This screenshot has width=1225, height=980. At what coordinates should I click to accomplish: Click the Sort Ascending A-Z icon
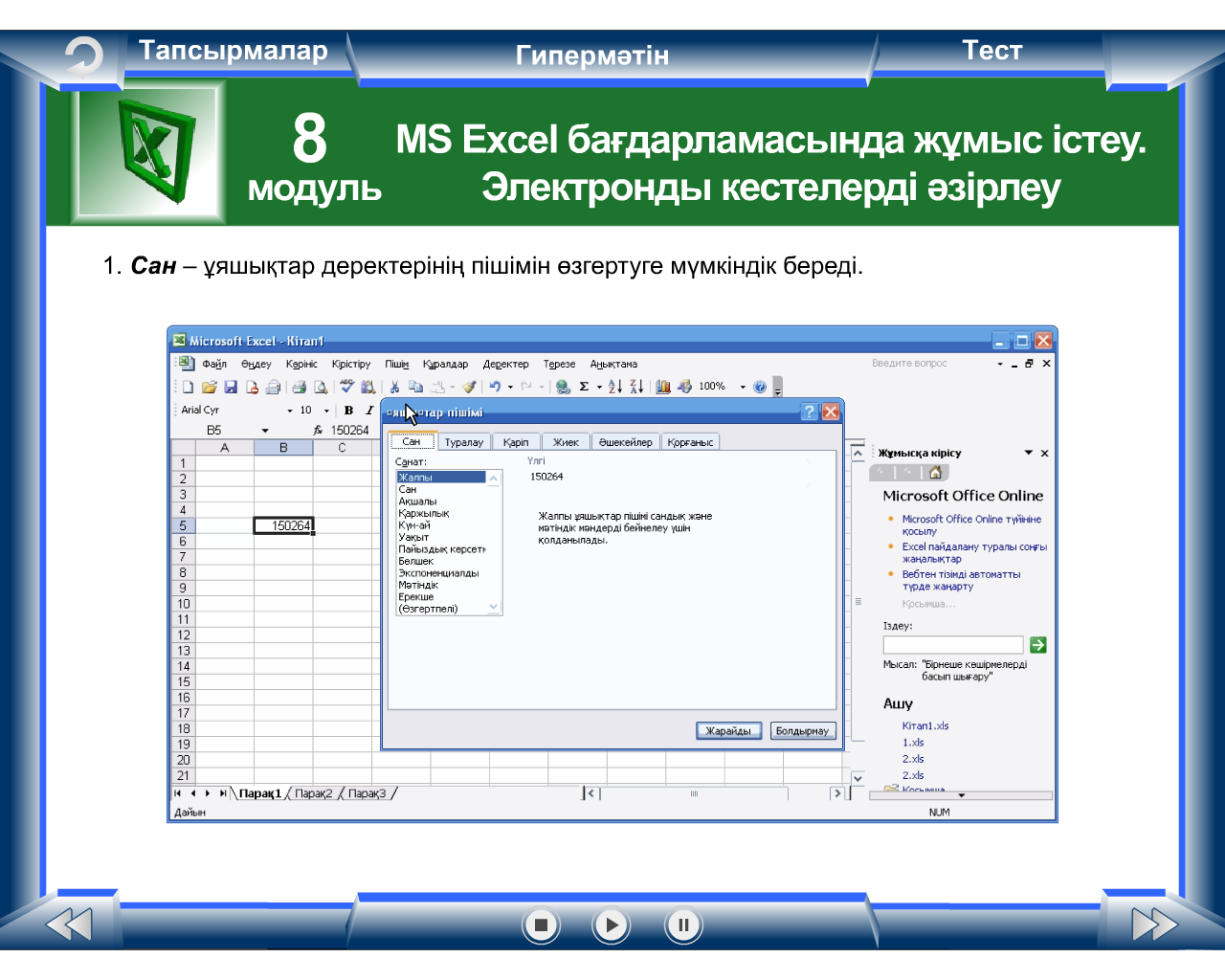(615, 387)
